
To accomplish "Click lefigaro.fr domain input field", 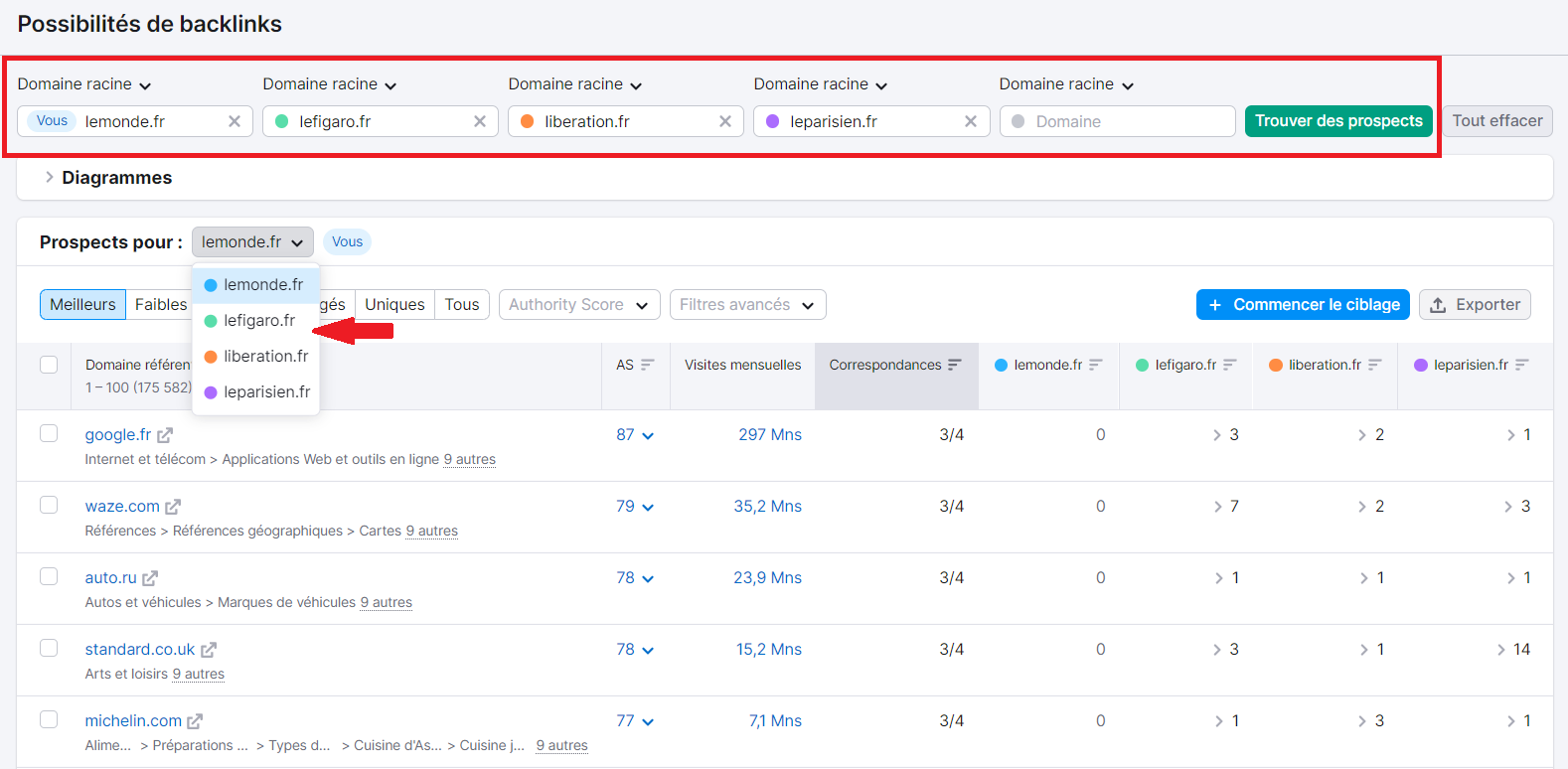I will [381, 121].
